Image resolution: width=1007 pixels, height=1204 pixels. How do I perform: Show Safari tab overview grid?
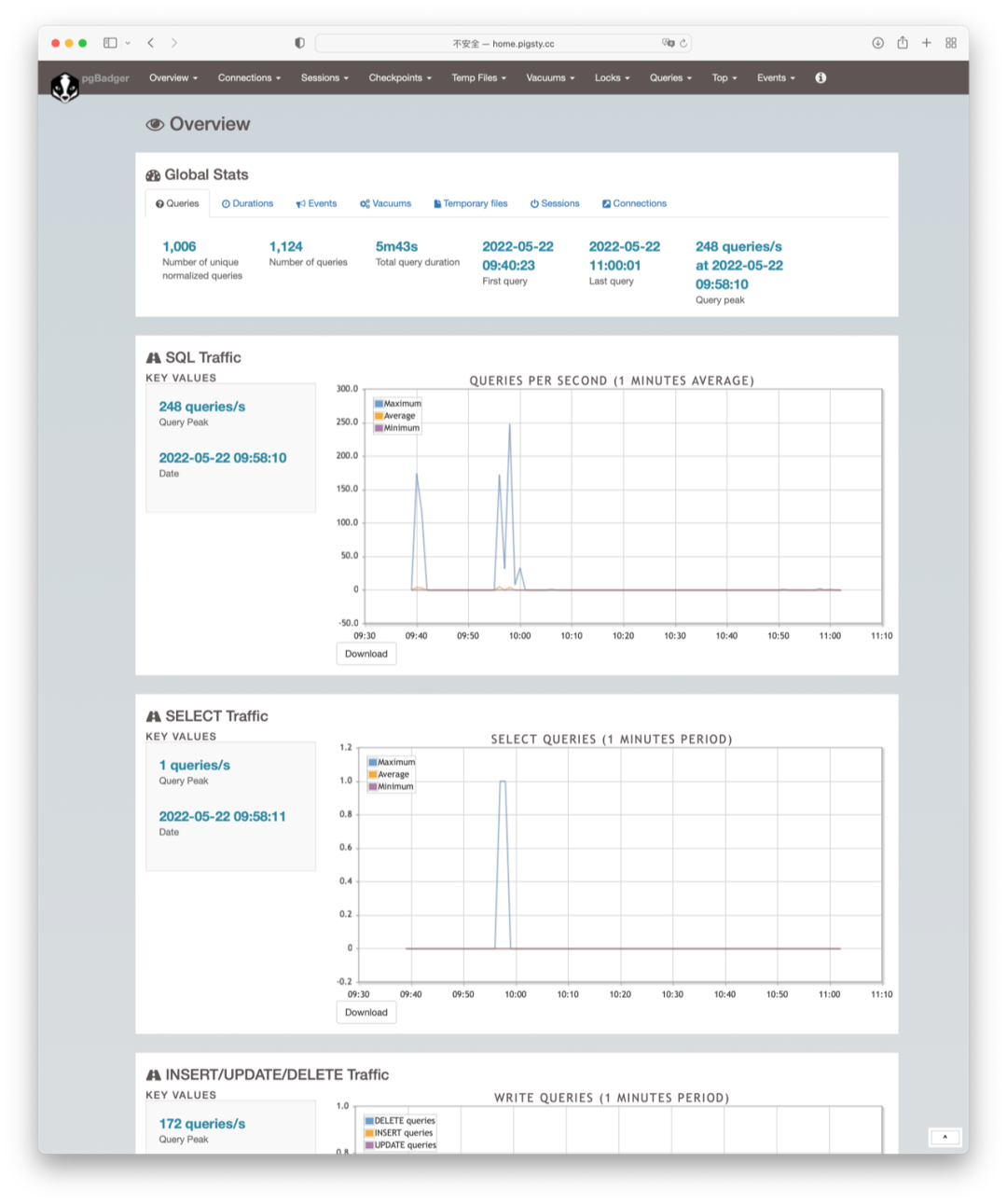(x=951, y=43)
